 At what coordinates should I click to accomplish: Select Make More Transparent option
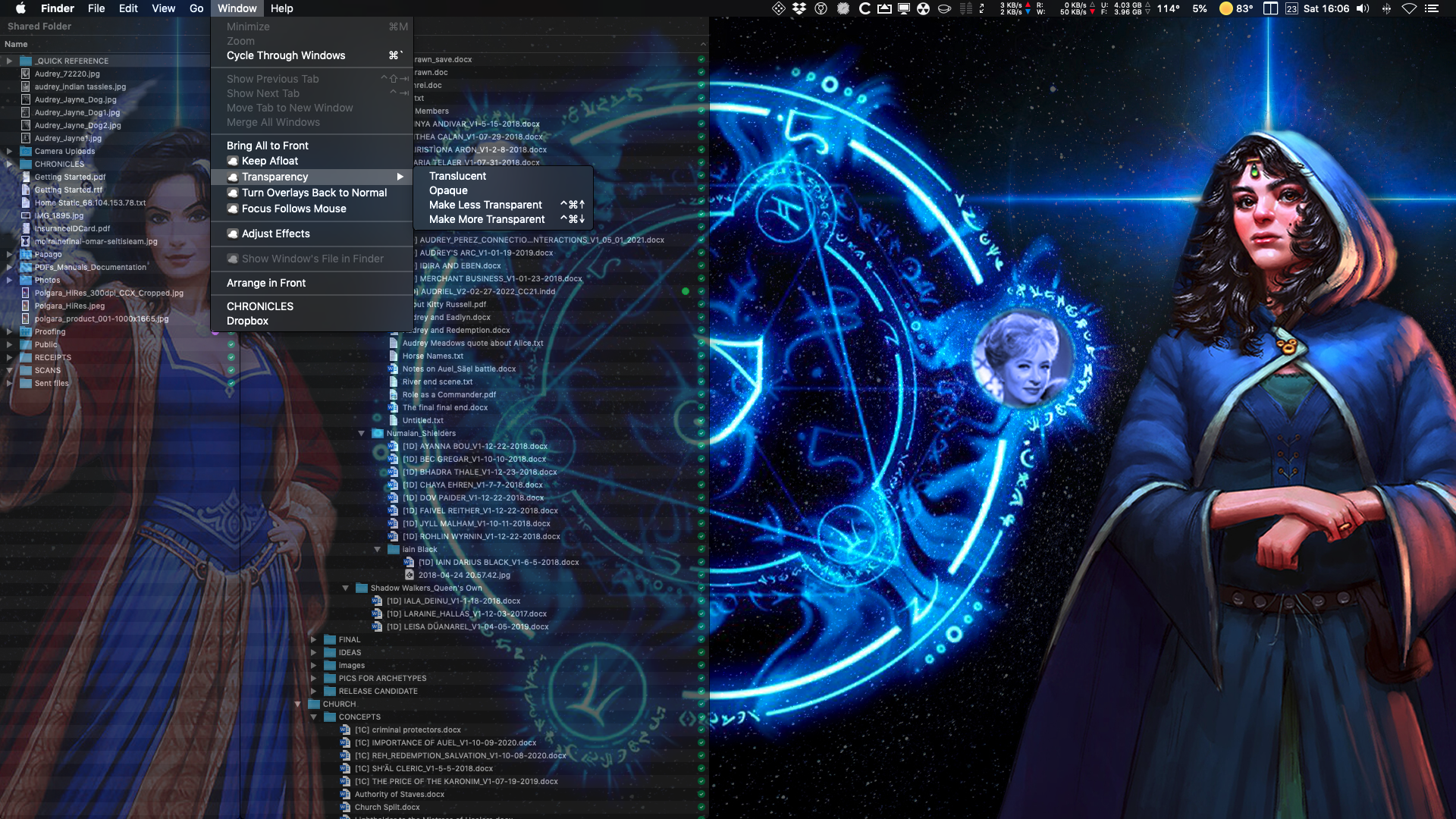(x=487, y=219)
